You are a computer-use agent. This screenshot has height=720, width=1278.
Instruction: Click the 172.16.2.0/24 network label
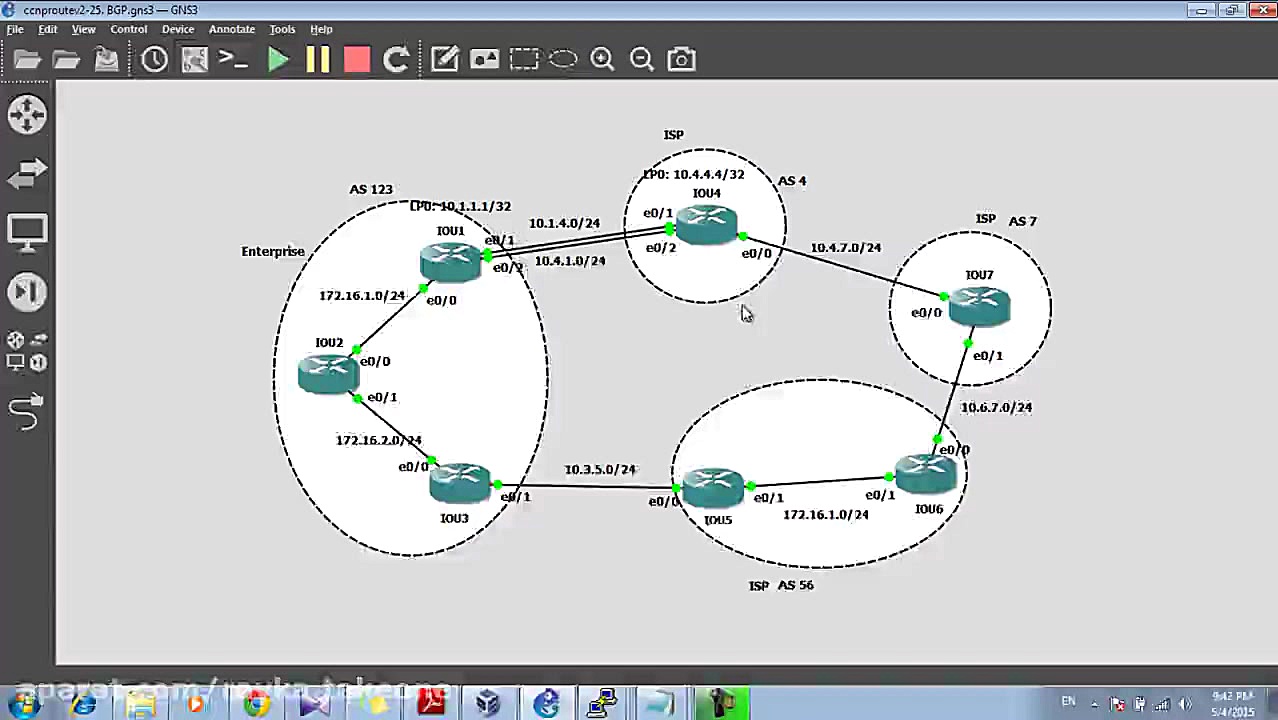(x=379, y=439)
